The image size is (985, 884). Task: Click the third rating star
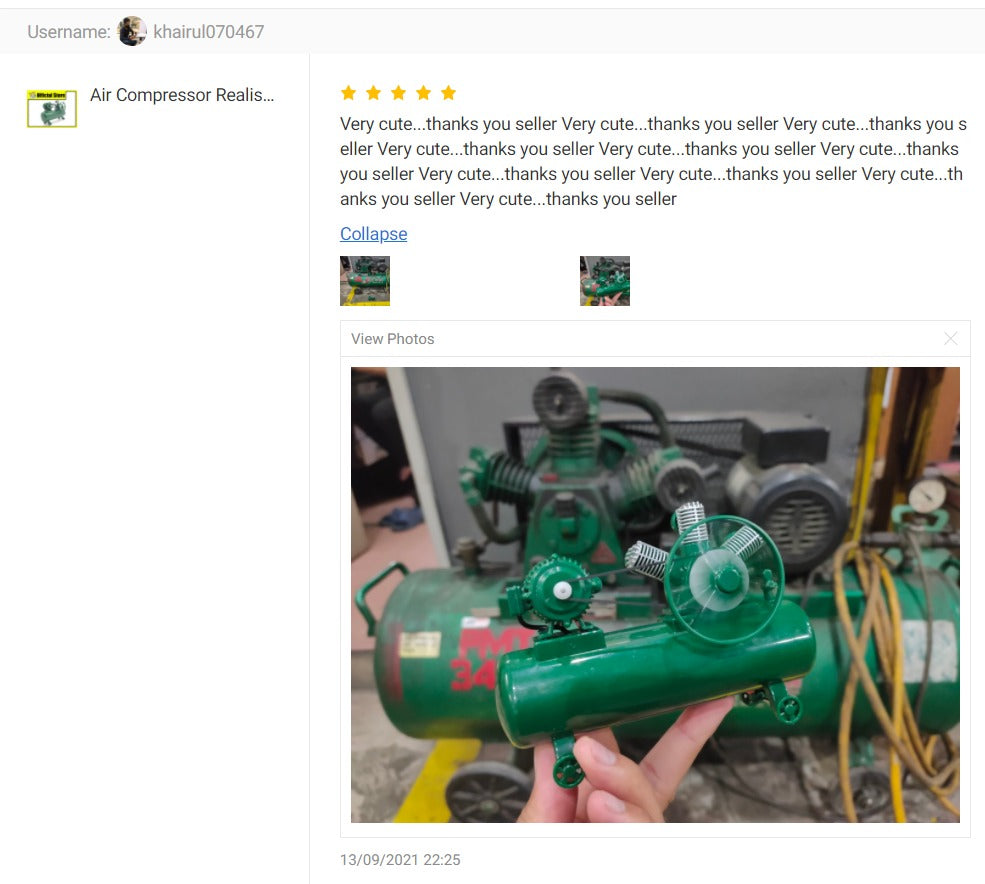point(398,93)
